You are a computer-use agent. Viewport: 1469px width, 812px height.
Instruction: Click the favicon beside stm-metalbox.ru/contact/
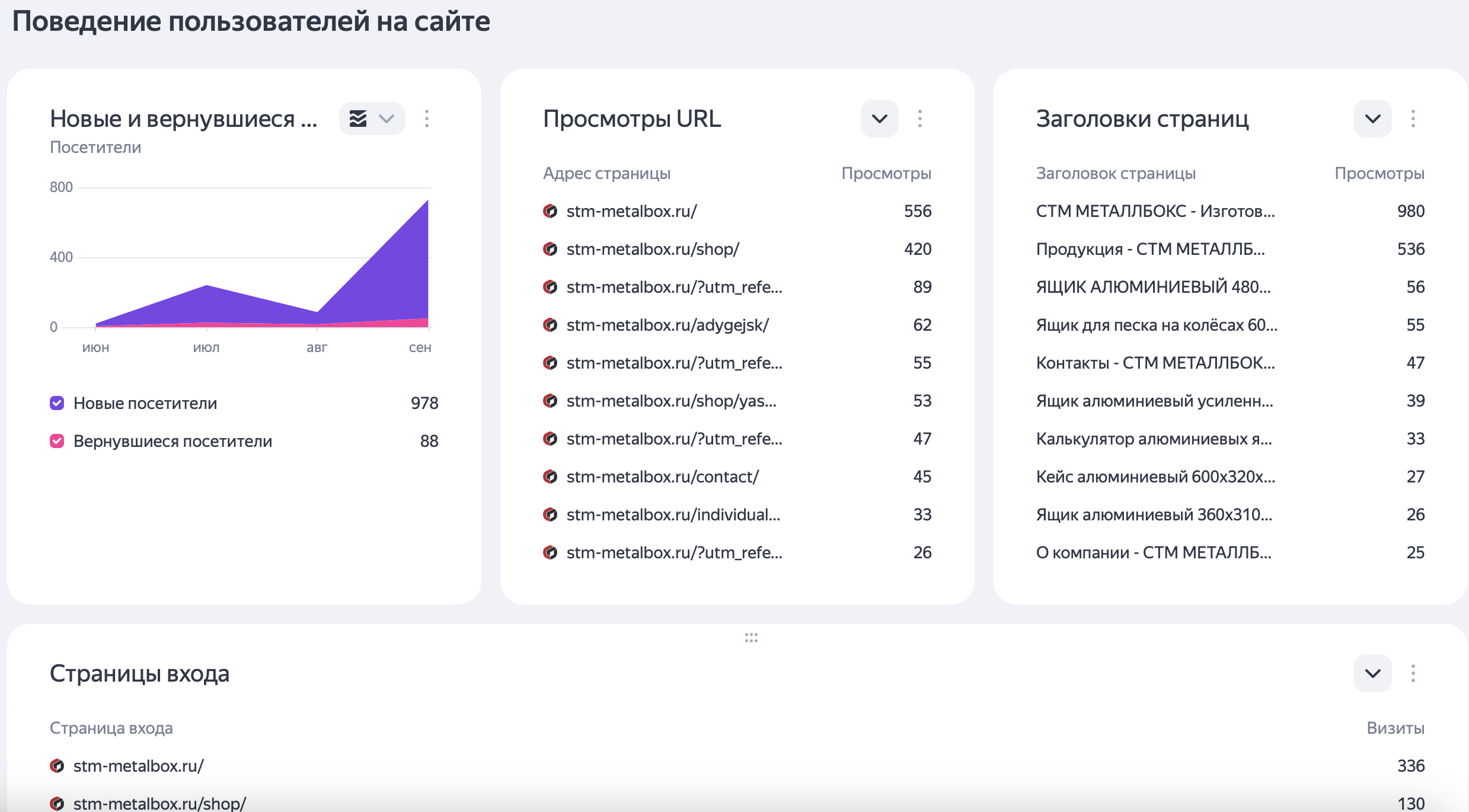(550, 477)
